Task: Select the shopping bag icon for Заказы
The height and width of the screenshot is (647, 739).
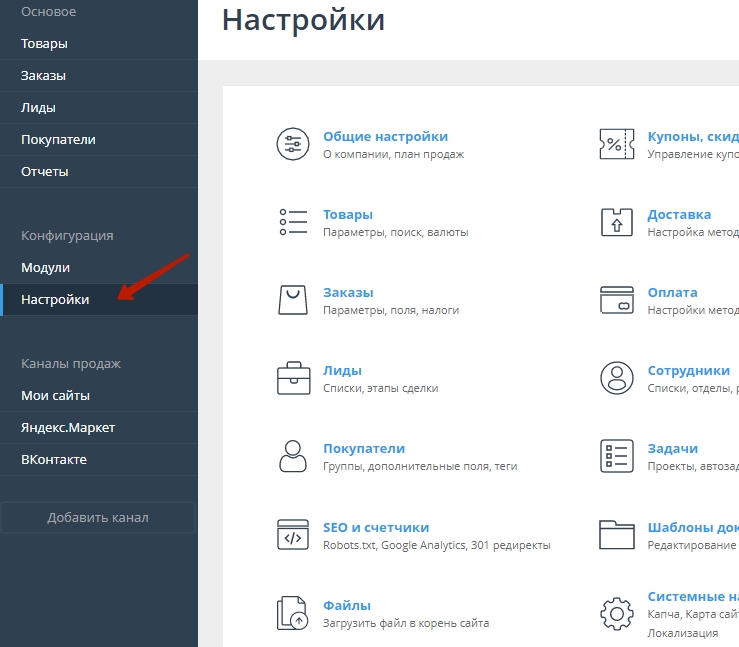Action: pos(293,300)
